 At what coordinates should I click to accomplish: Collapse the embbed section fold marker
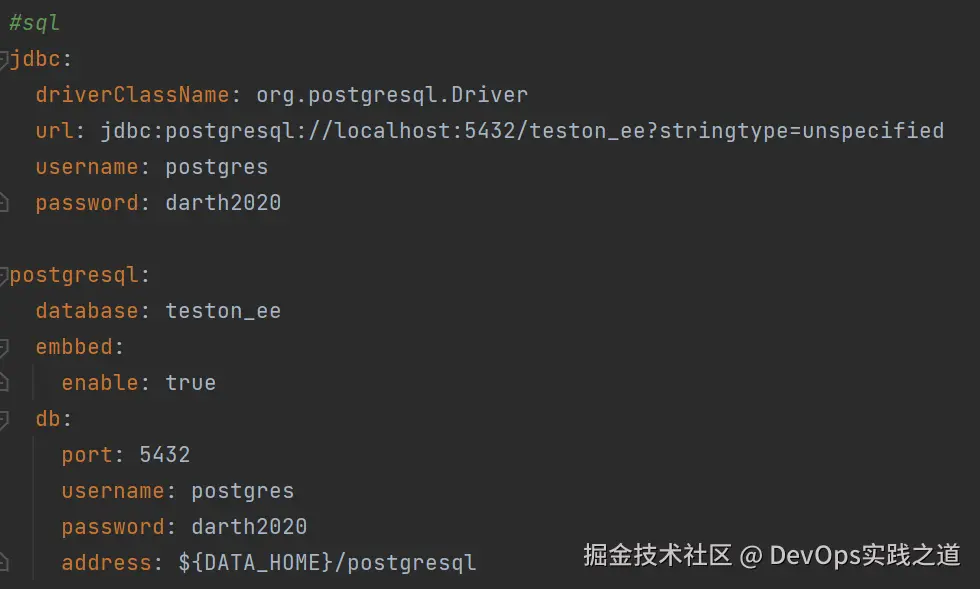click(x=4, y=347)
